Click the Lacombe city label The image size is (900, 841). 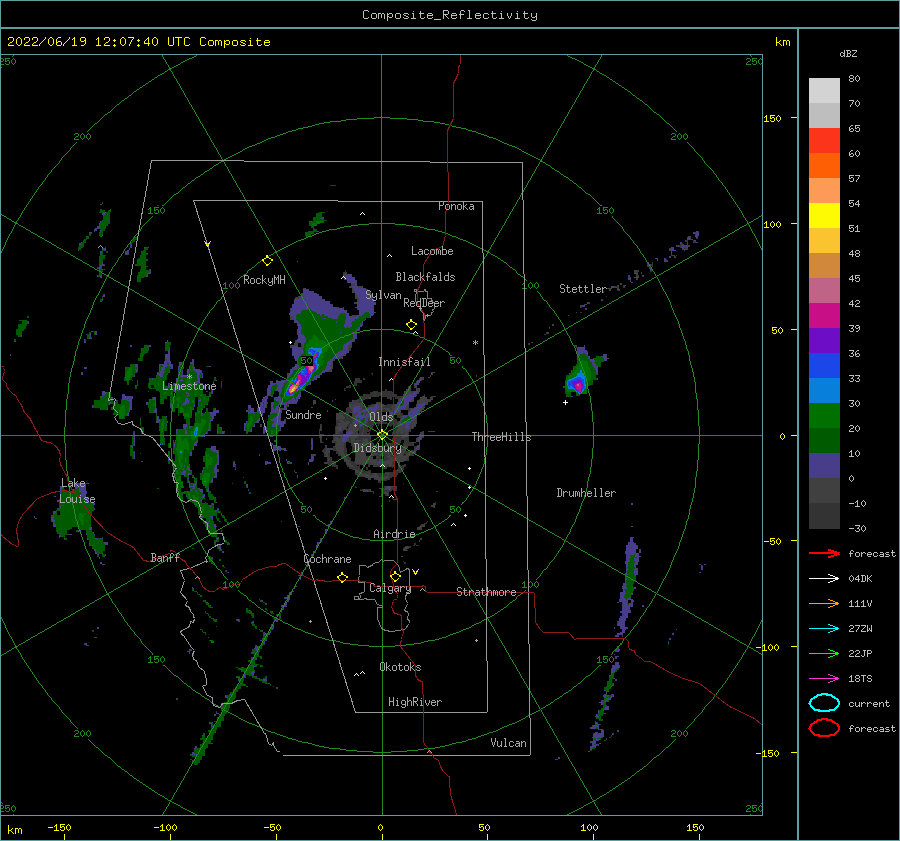point(432,251)
